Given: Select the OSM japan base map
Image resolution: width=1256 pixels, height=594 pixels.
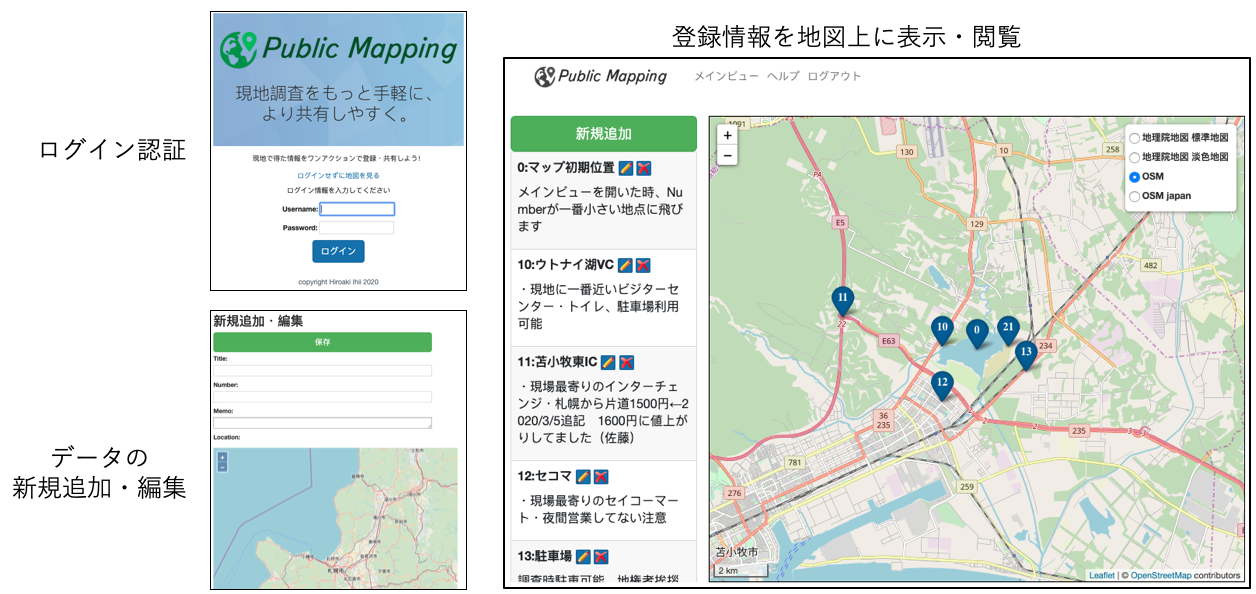Looking at the screenshot, I should click(1133, 195).
